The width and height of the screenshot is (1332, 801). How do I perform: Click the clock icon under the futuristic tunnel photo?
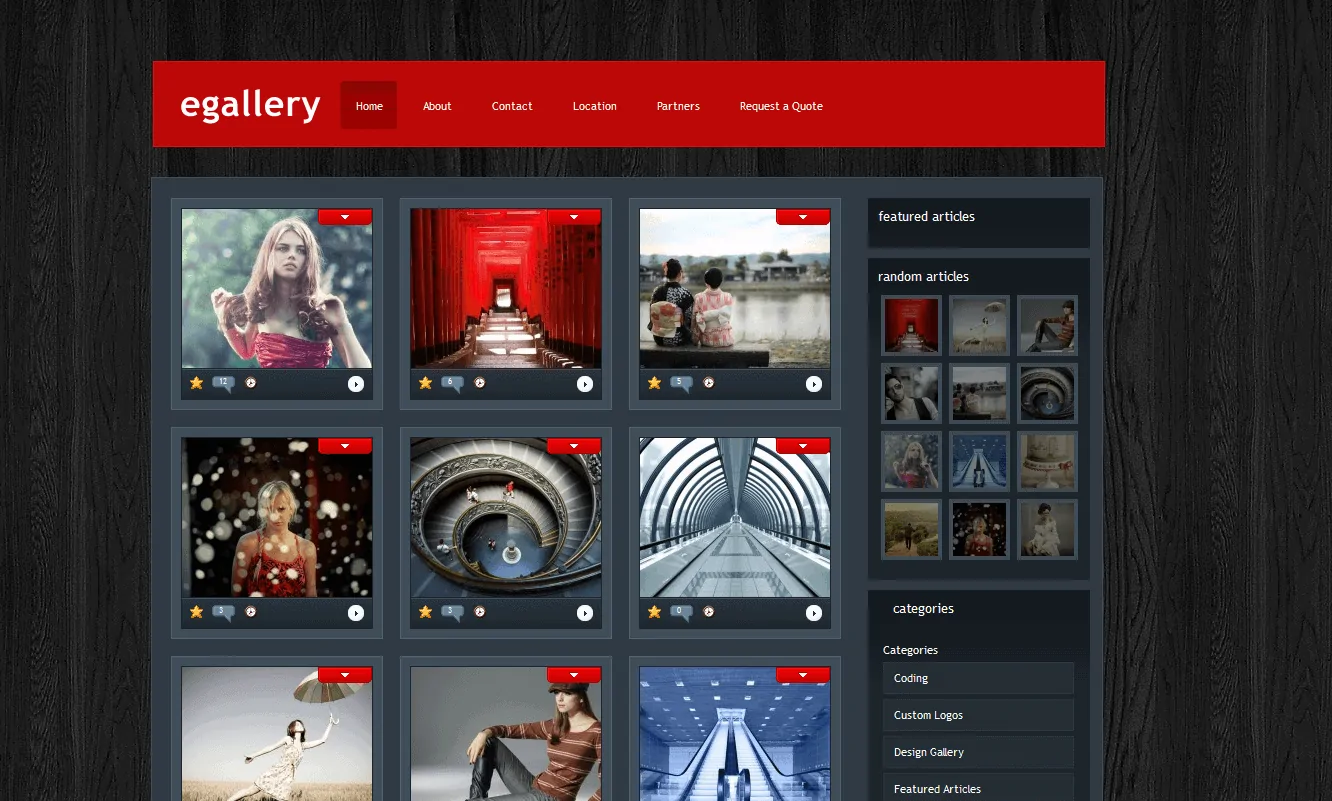tap(709, 612)
